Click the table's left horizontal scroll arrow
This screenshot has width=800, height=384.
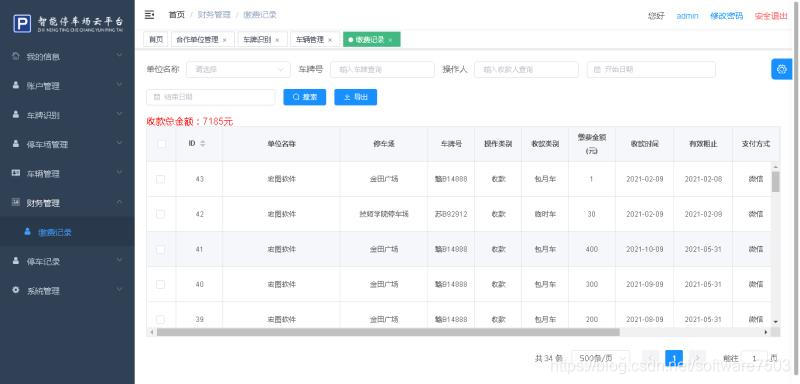coord(151,332)
